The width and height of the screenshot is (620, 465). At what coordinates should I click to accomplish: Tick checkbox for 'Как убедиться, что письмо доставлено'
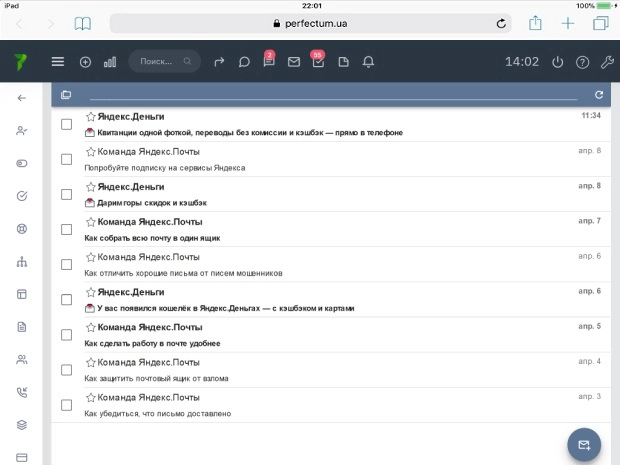click(x=66, y=405)
